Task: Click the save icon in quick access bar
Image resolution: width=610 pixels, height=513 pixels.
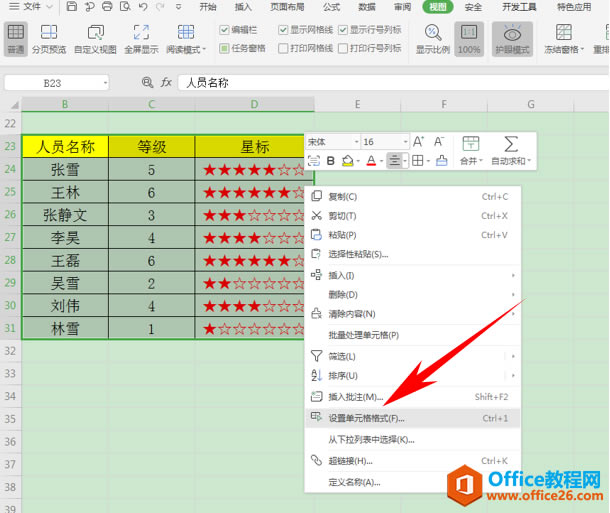Action: tap(72, 6)
